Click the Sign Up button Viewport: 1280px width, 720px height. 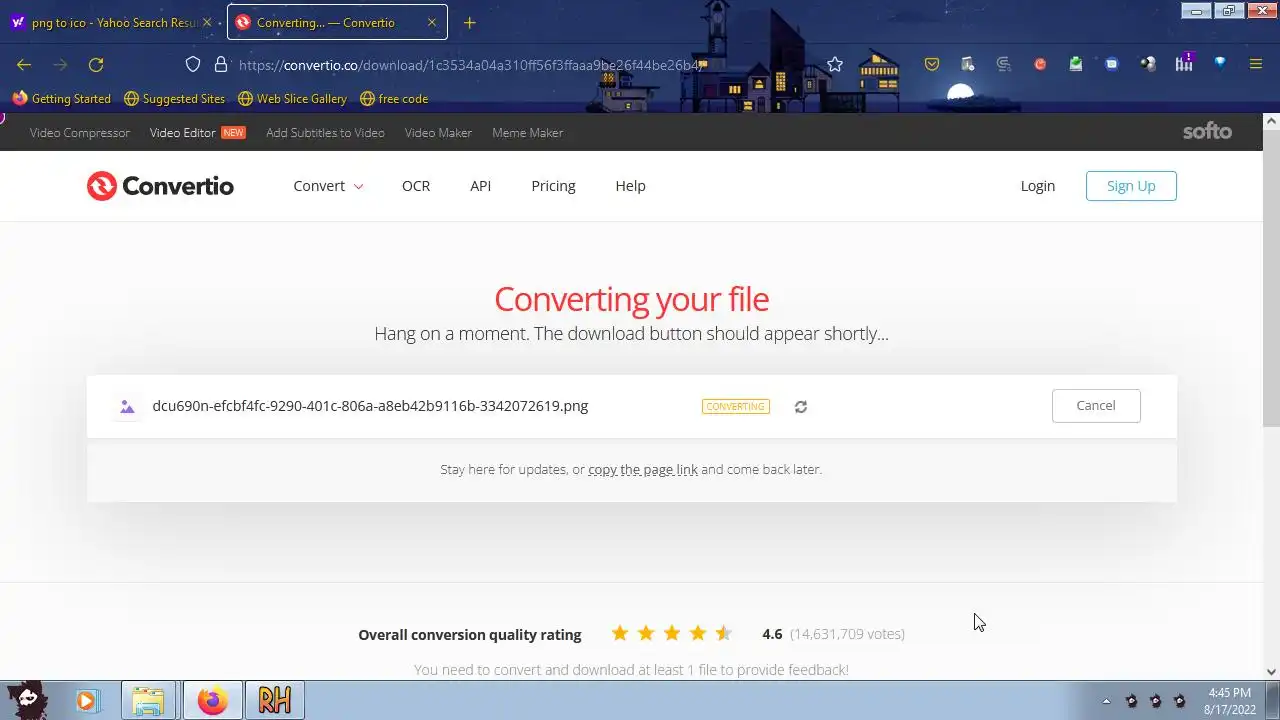coord(1131,186)
